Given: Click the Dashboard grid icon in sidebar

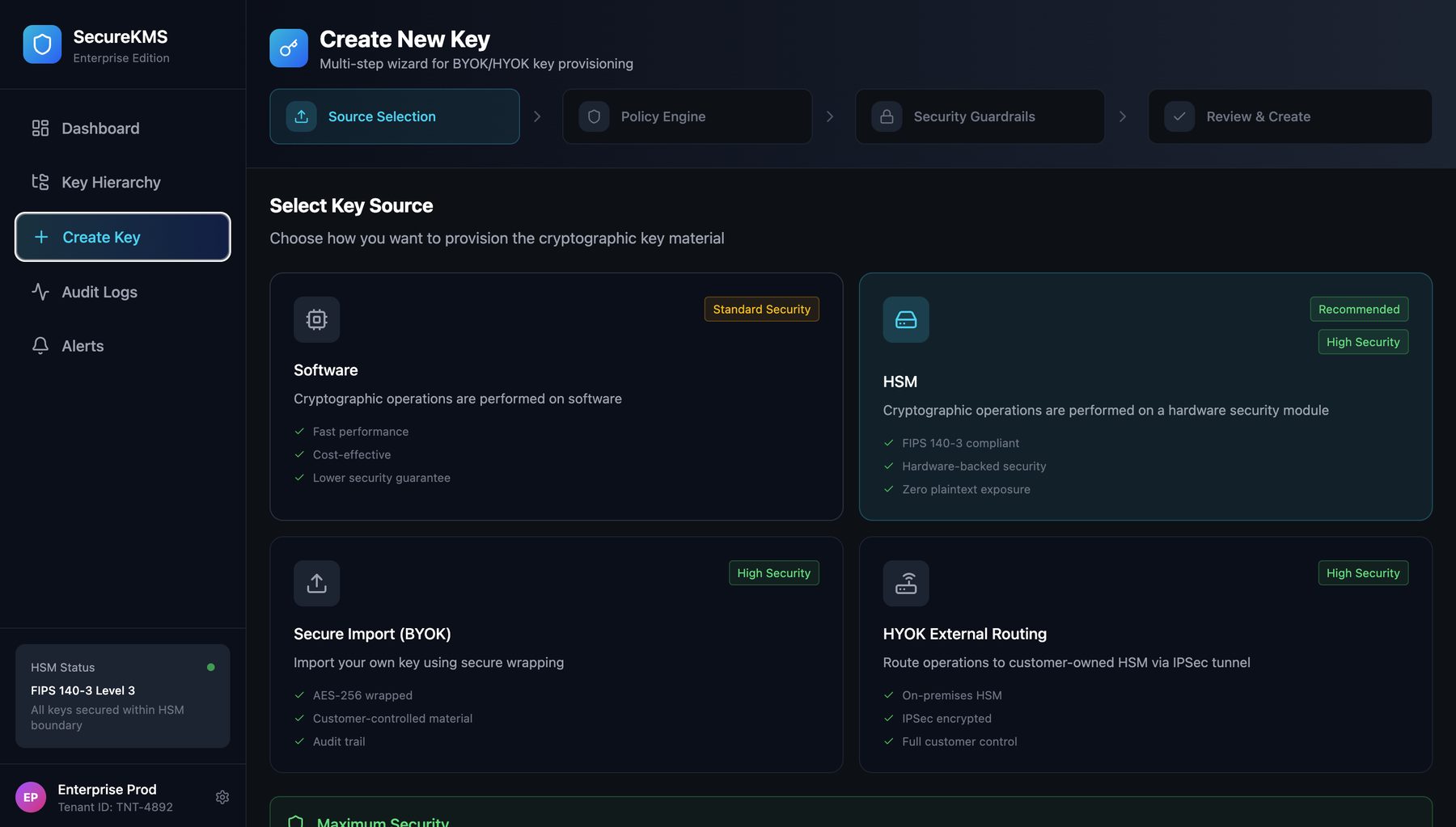Looking at the screenshot, I should click(x=40, y=129).
